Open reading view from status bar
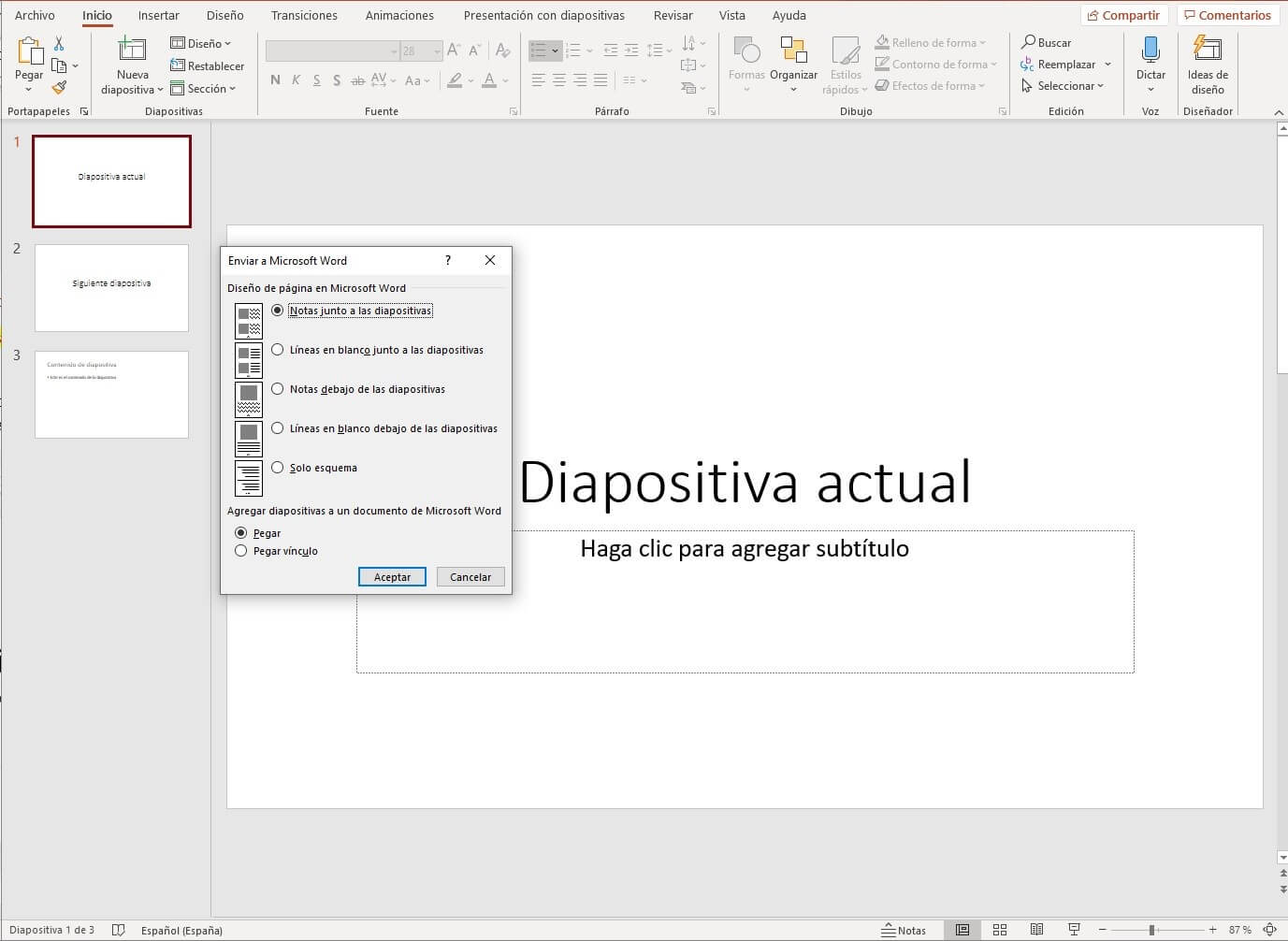 [1036, 930]
